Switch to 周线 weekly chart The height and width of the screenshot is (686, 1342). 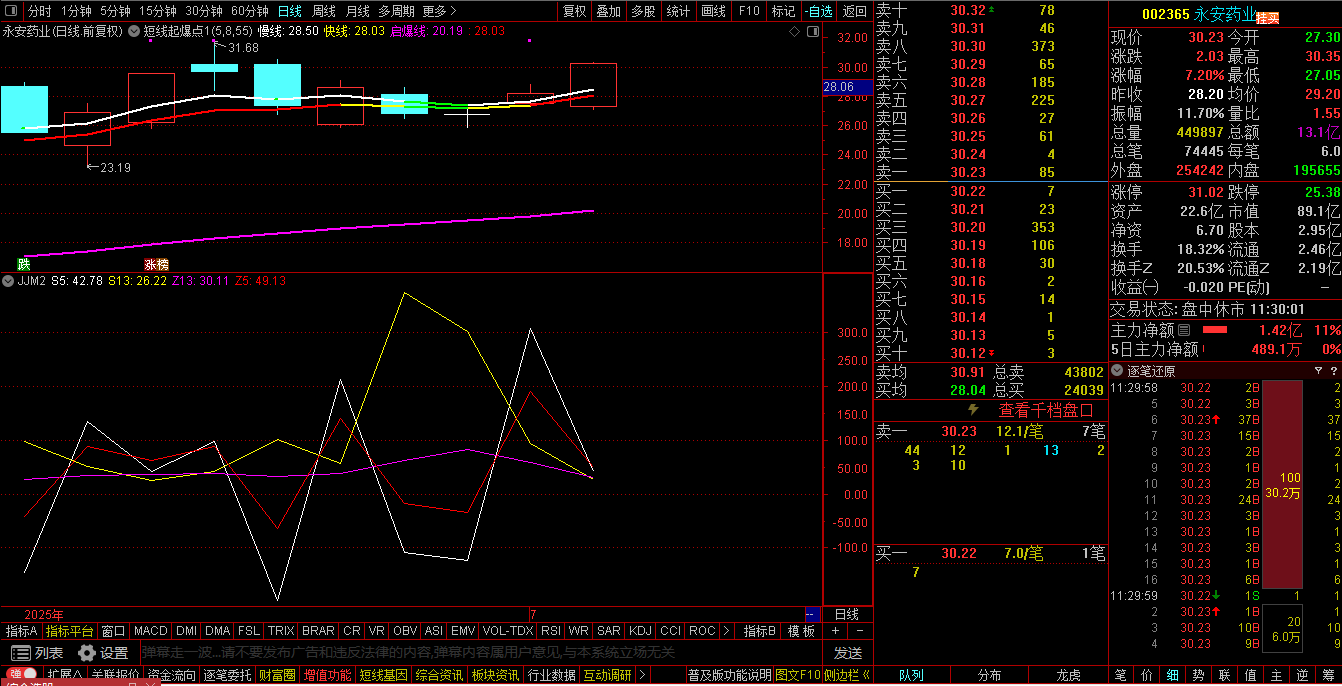[324, 12]
